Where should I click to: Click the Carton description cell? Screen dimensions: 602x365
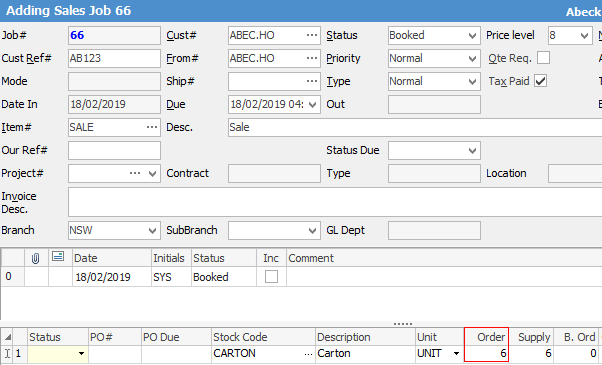[x=365, y=353]
